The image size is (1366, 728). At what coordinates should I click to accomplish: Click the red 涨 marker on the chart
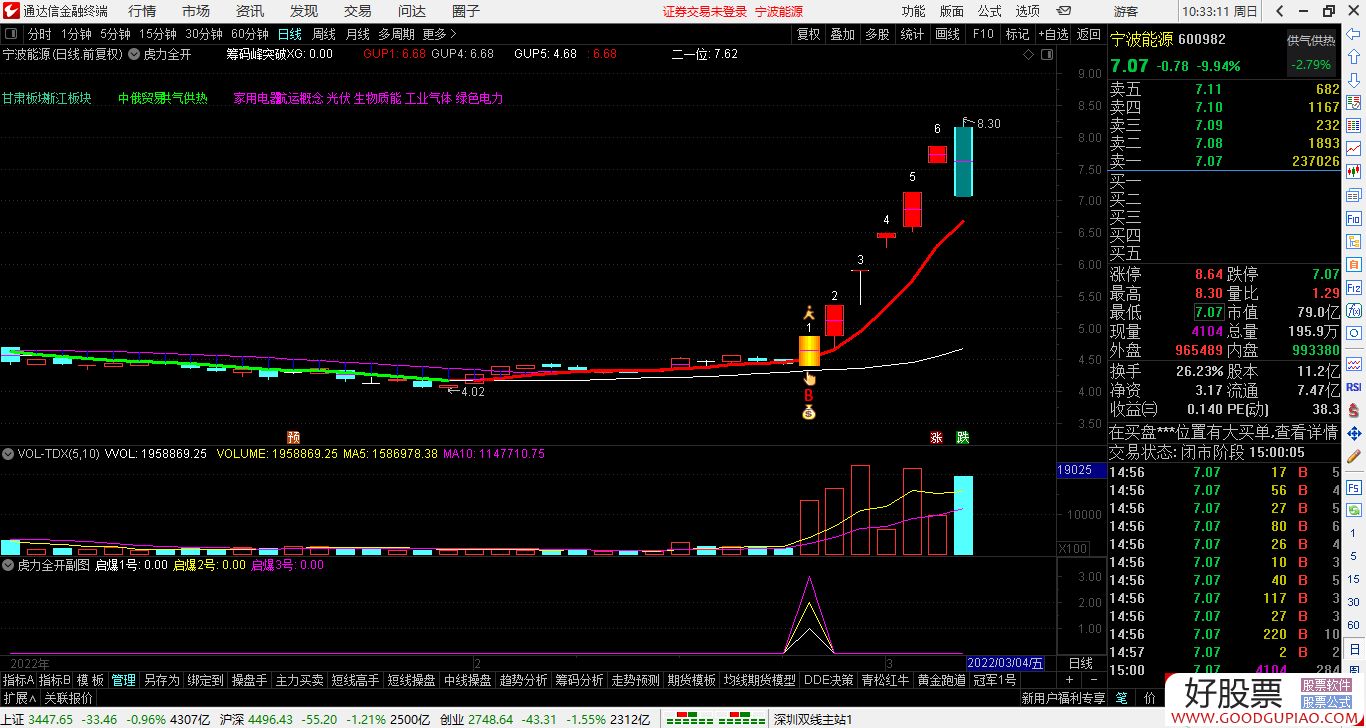937,437
